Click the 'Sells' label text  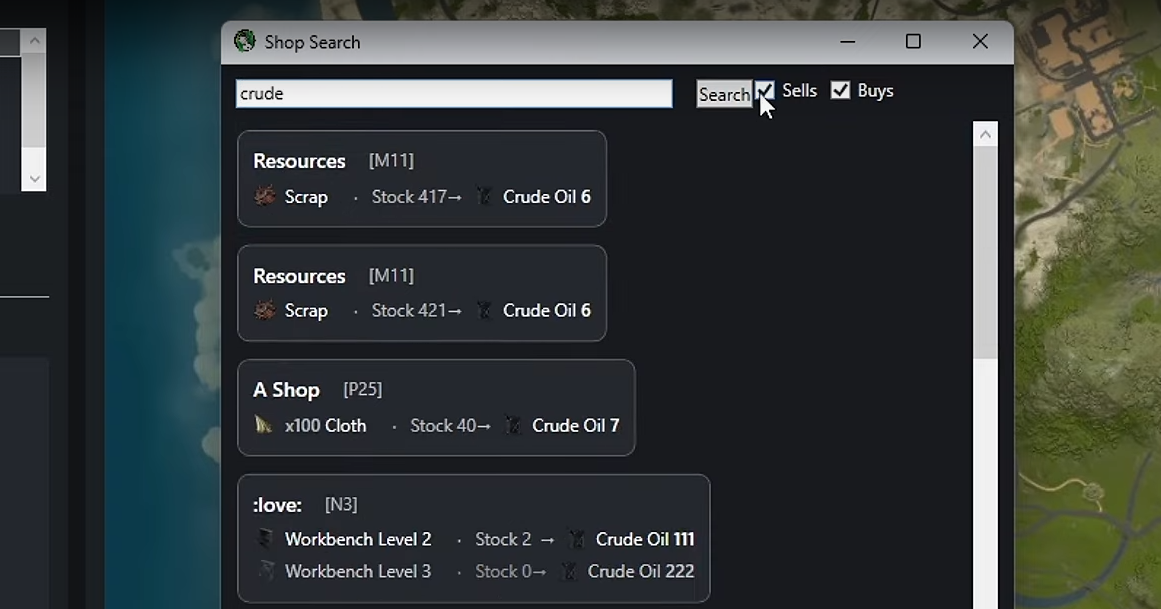click(800, 90)
